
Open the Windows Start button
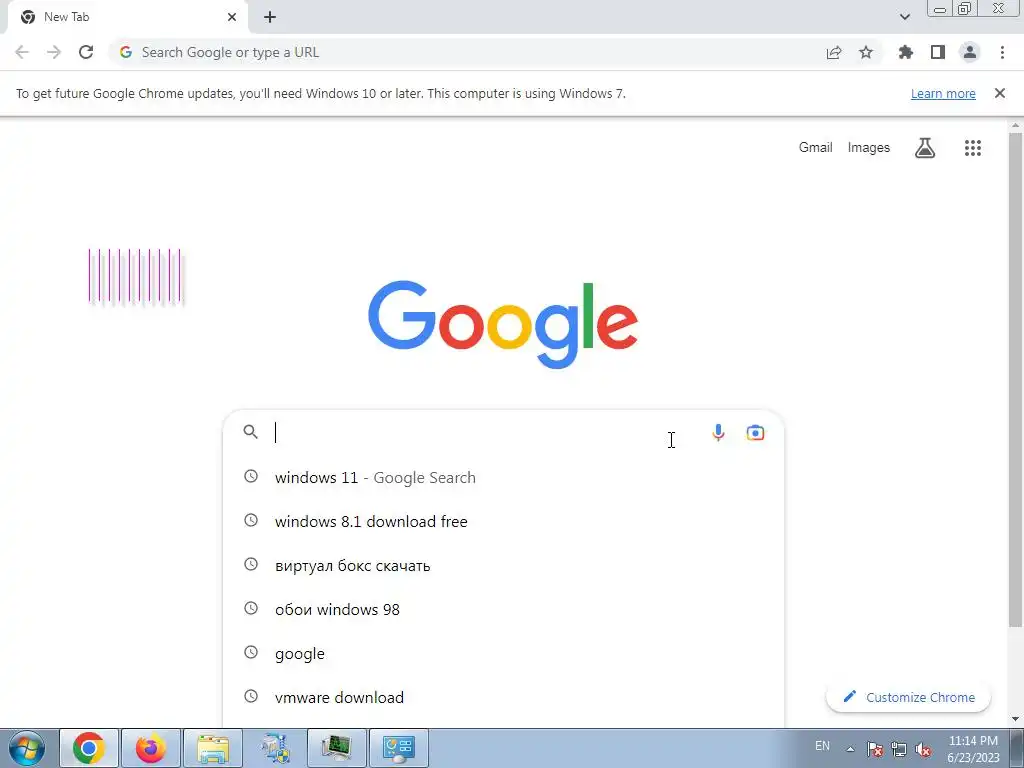coord(27,748)
